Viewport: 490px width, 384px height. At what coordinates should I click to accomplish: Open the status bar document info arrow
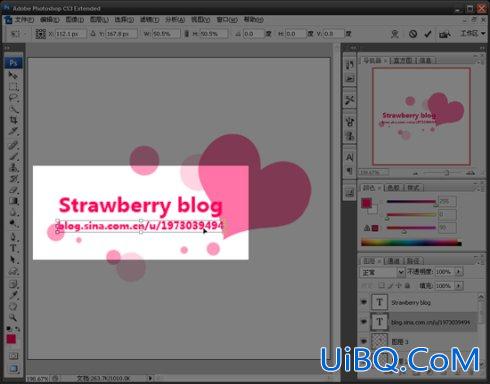[150, 378]
